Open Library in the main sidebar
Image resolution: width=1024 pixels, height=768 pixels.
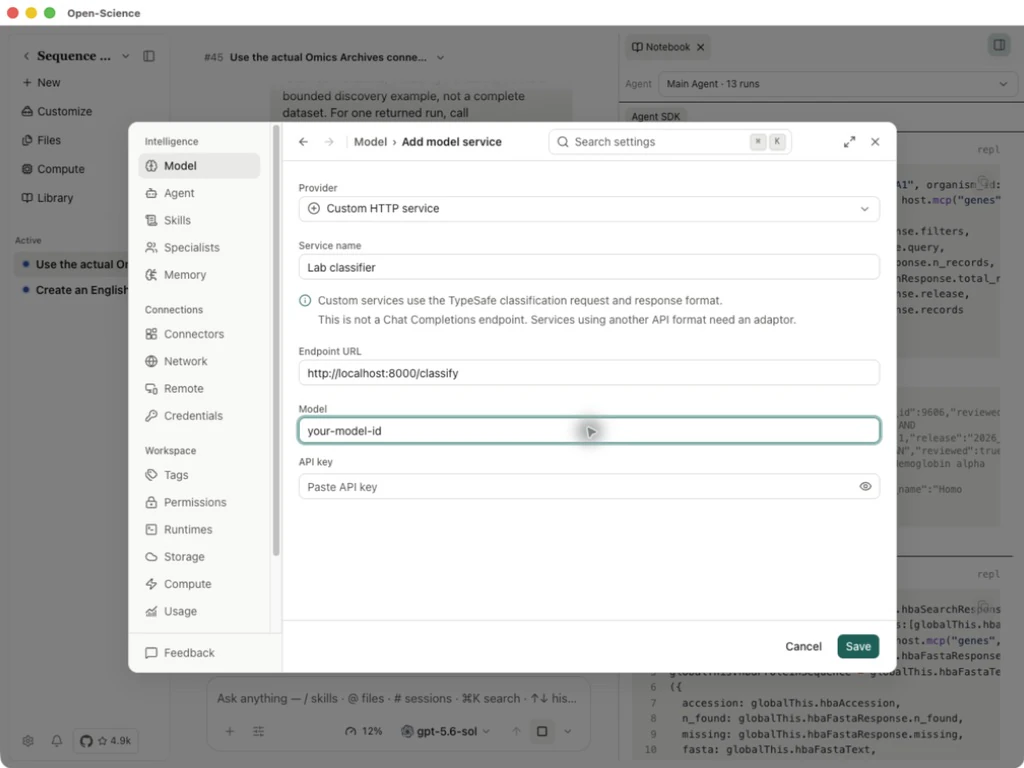[x=47, y=198]
